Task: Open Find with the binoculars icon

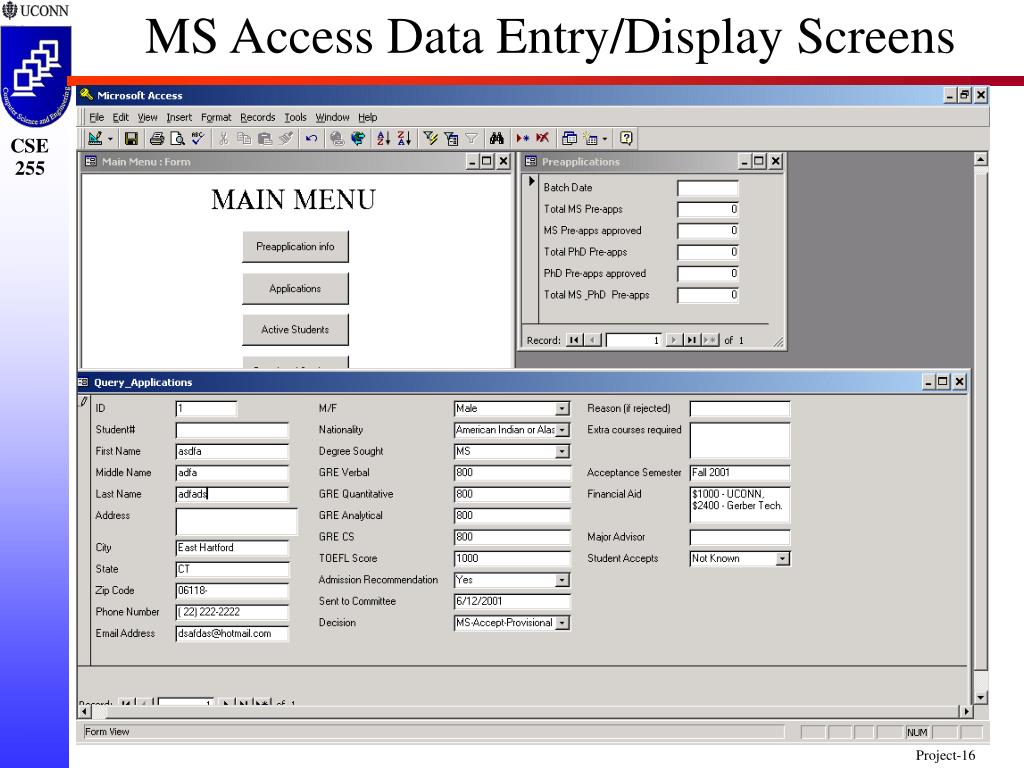Action: tap(497, 138)
